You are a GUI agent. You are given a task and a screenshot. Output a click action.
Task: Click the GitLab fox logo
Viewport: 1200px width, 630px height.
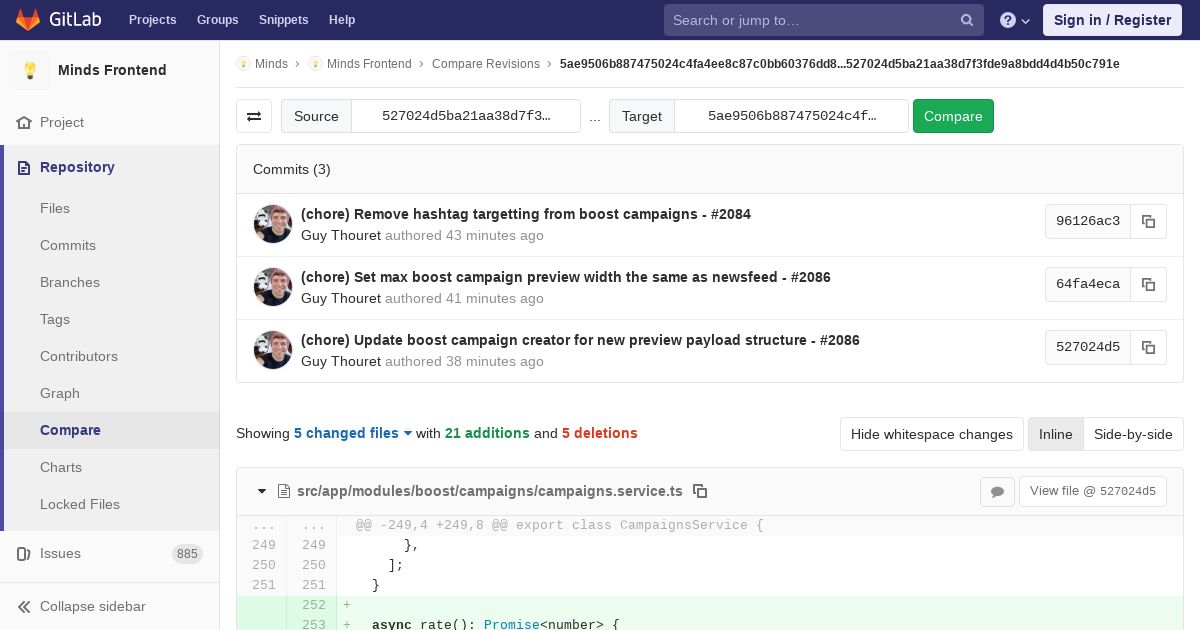(x=28, y=20)
